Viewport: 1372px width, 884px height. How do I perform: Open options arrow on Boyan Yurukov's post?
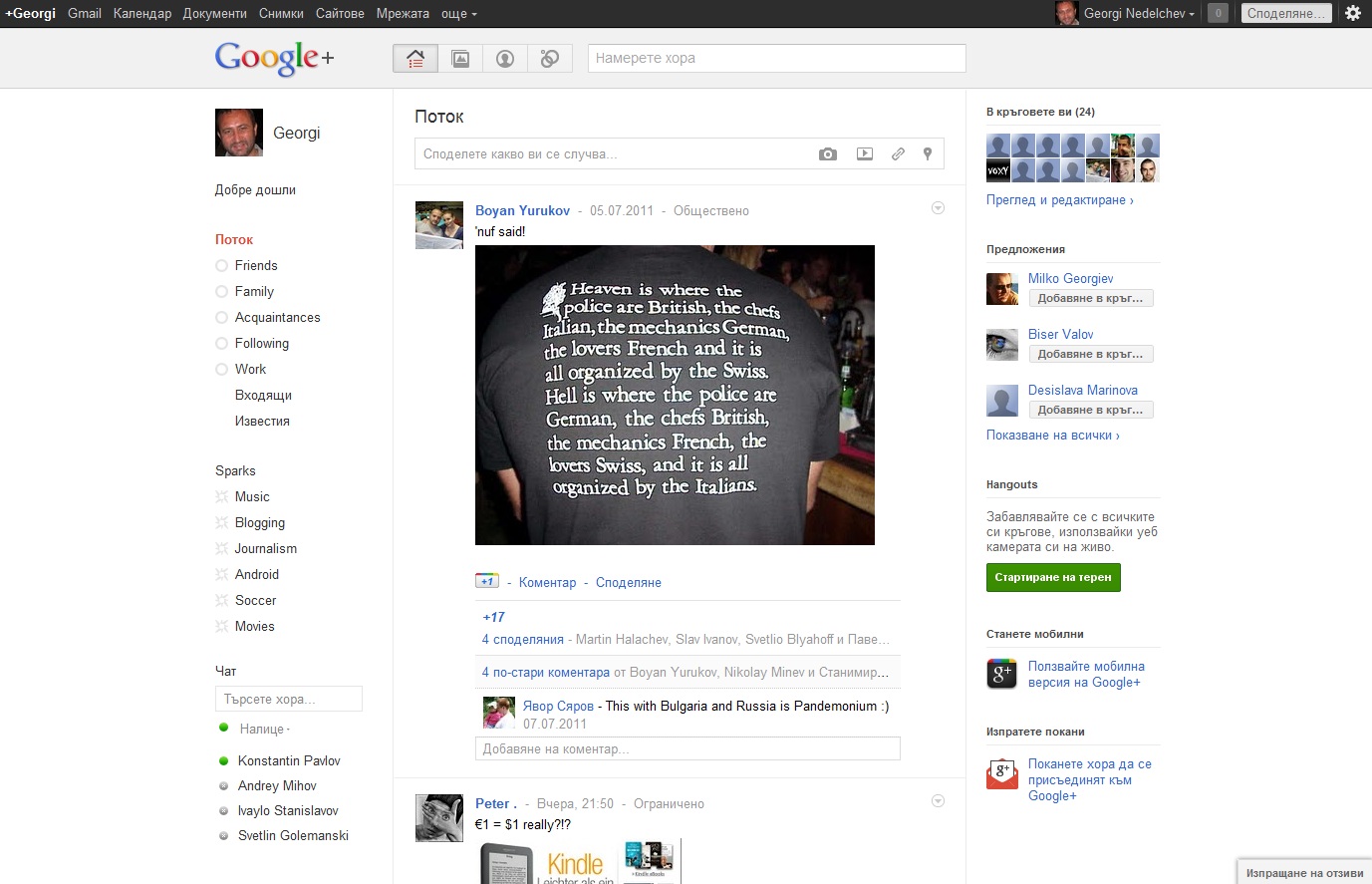937,208
